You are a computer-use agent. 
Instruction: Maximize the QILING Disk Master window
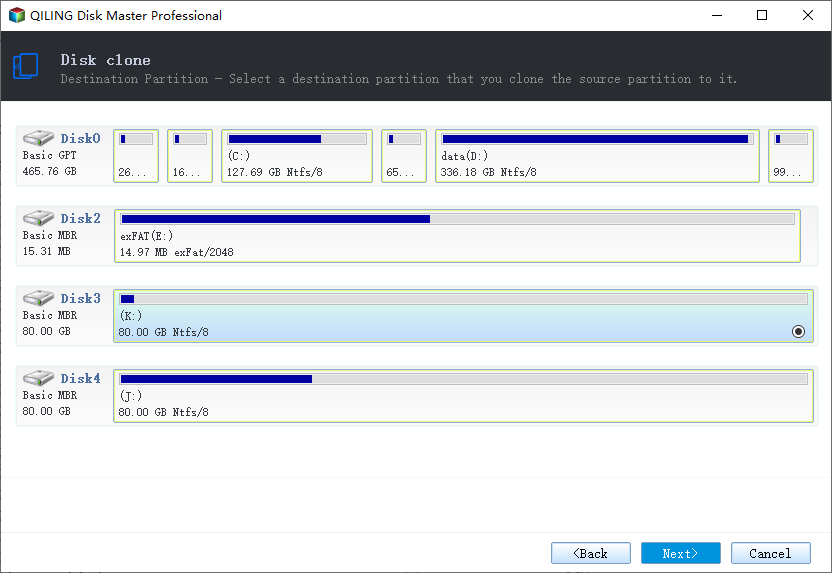tap(762, 15)
